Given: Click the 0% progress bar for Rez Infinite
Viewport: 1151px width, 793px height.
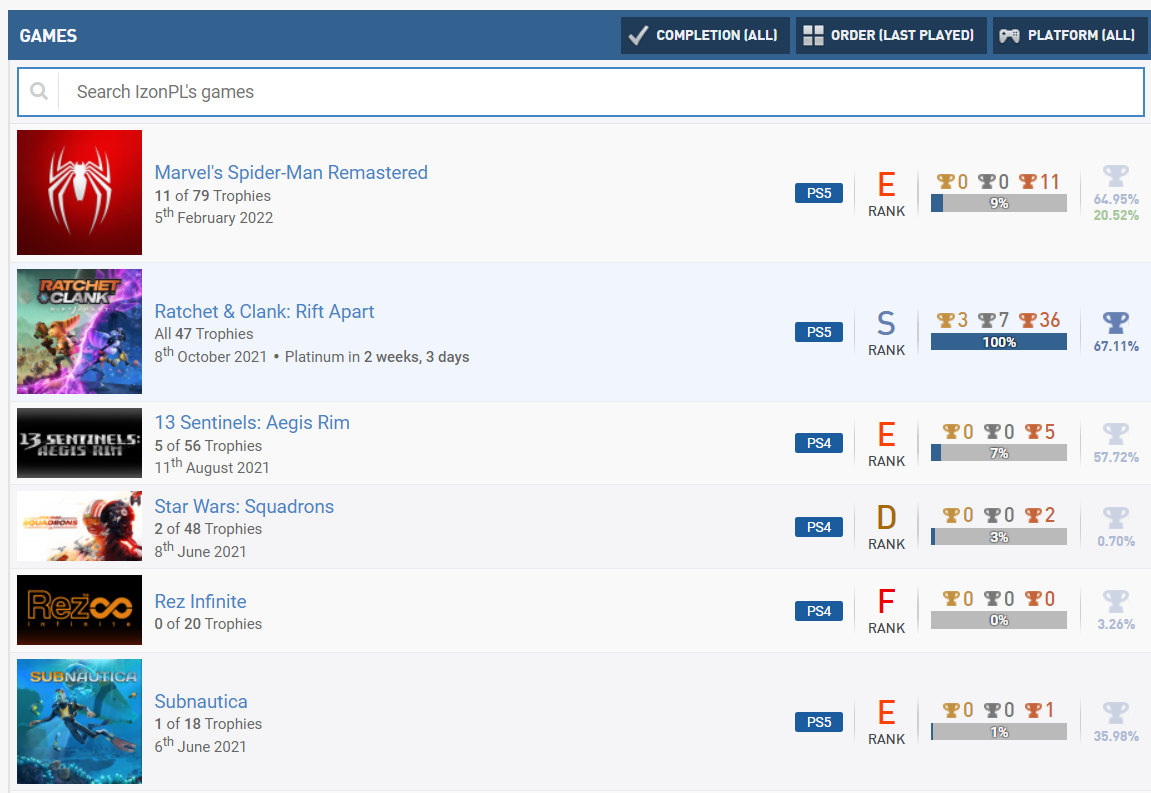Looking at the screenshot, I should tap(998, 620).
